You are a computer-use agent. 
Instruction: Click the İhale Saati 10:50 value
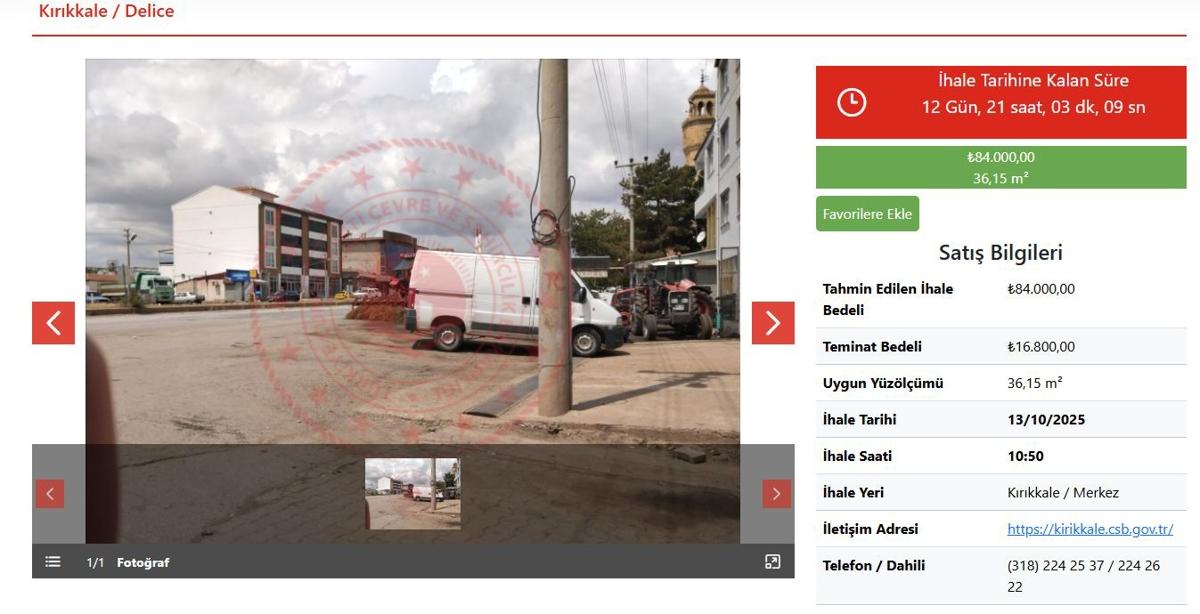1025,456
